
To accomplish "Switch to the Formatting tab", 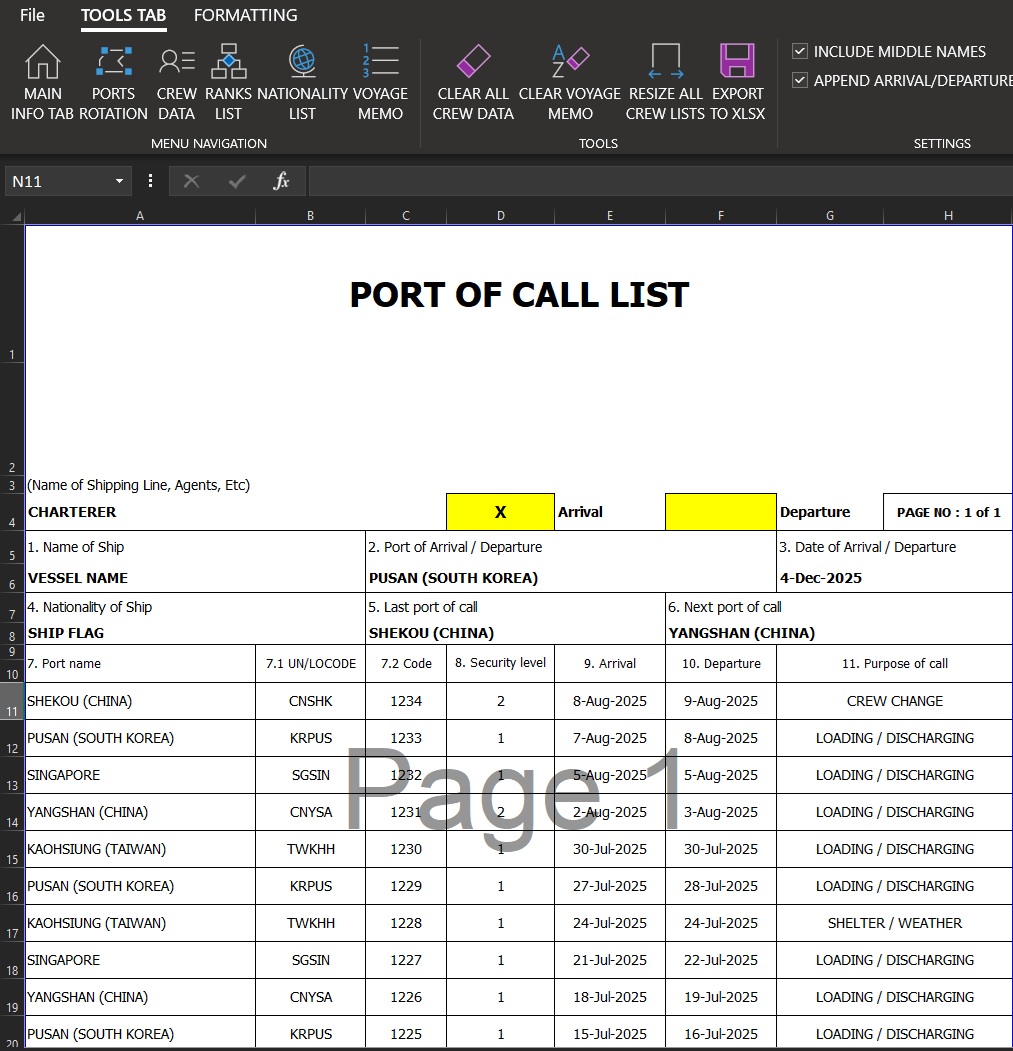I will click(x=245, y=15).
